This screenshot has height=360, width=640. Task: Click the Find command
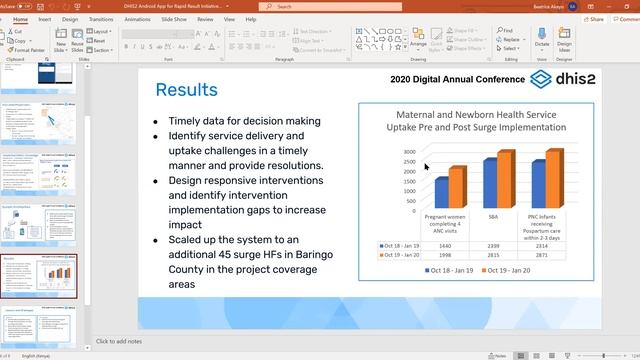click(x=505, y=31)
